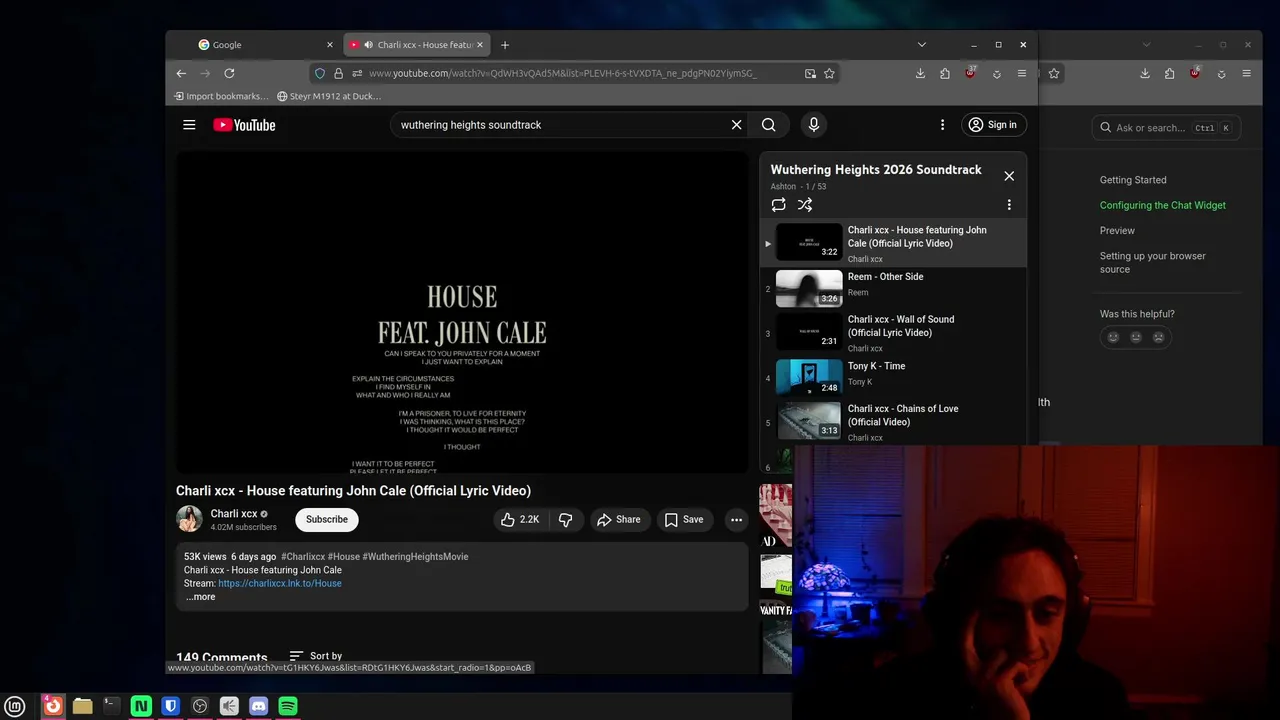
Task: Play Reem - Other Side from playlist
Action: click(893, 288)
